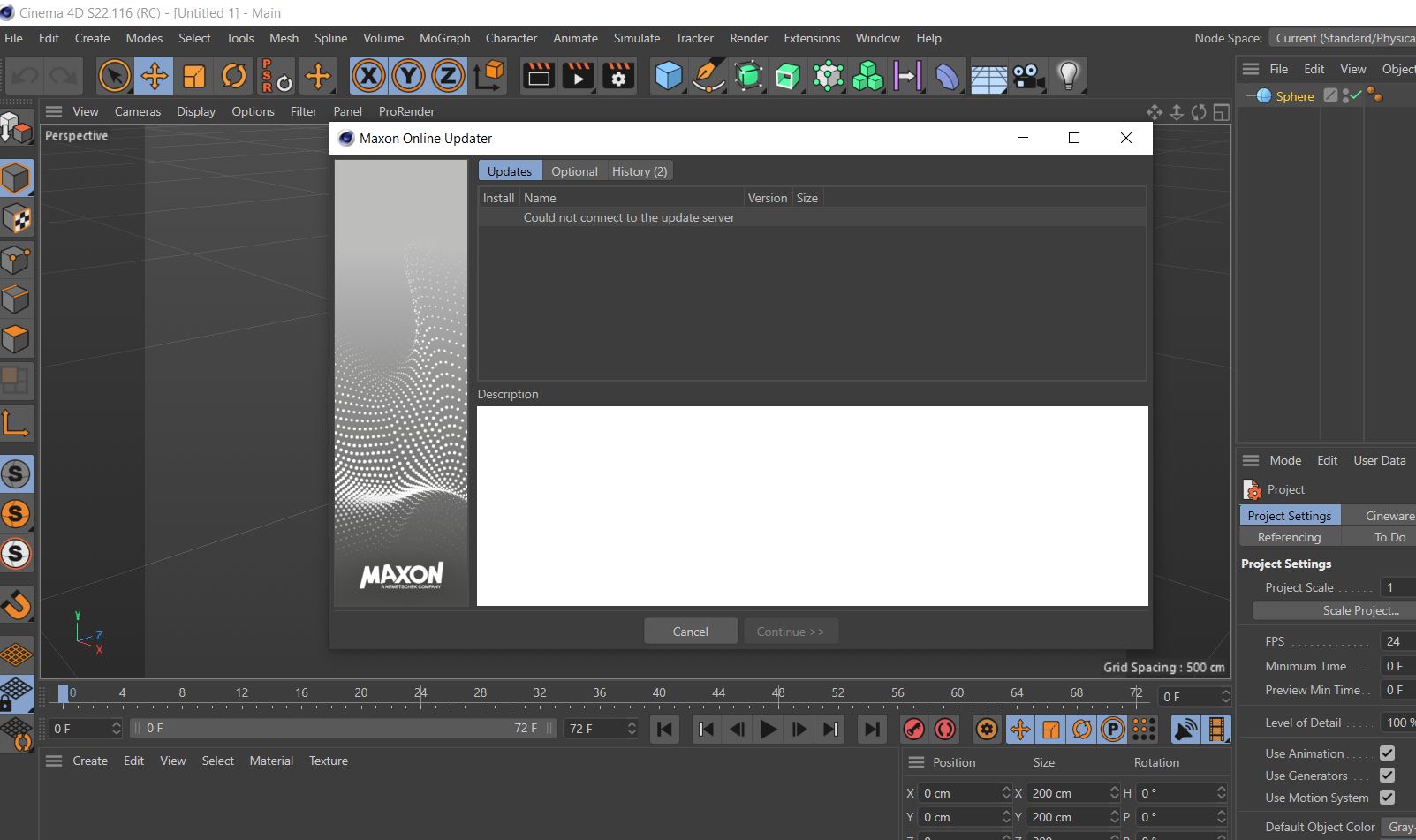Add a Cube primitive object
Screen dimensions: 1416x840
coord(669,76)
